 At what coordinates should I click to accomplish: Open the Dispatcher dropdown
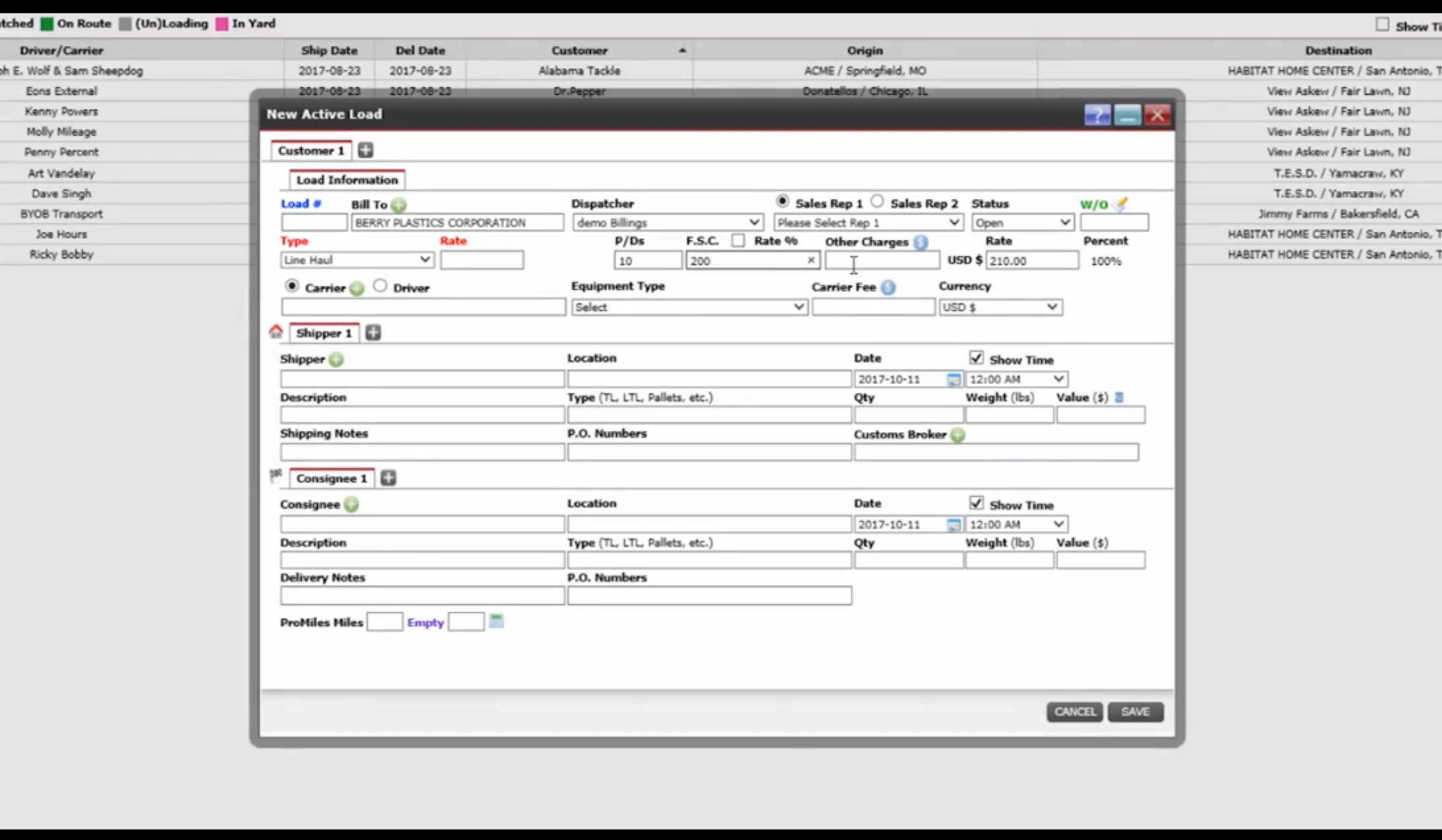click(x=667, y=223)
